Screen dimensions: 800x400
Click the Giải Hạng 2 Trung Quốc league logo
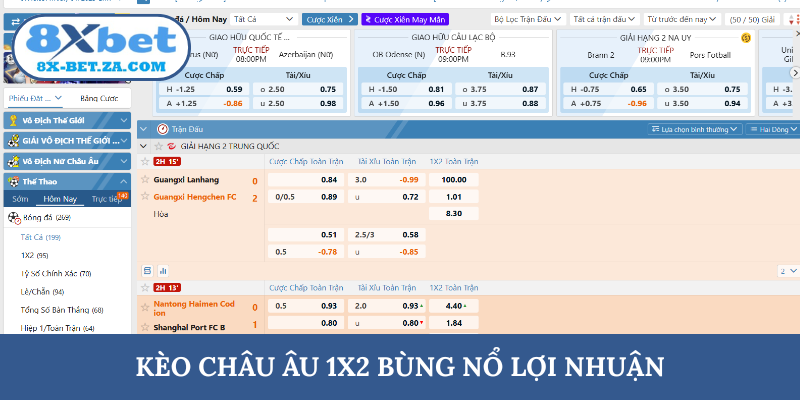click(x=171, y=146)
